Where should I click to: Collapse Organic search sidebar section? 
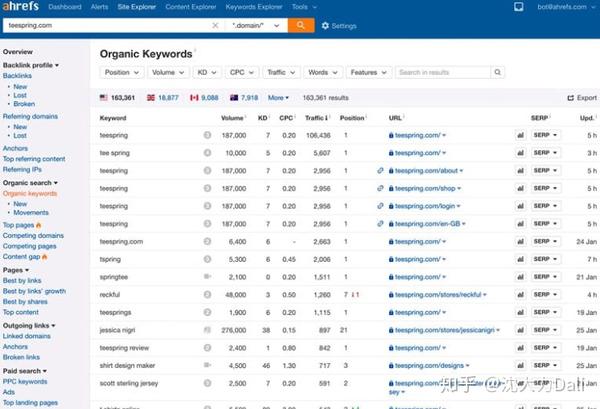(30, 183)
